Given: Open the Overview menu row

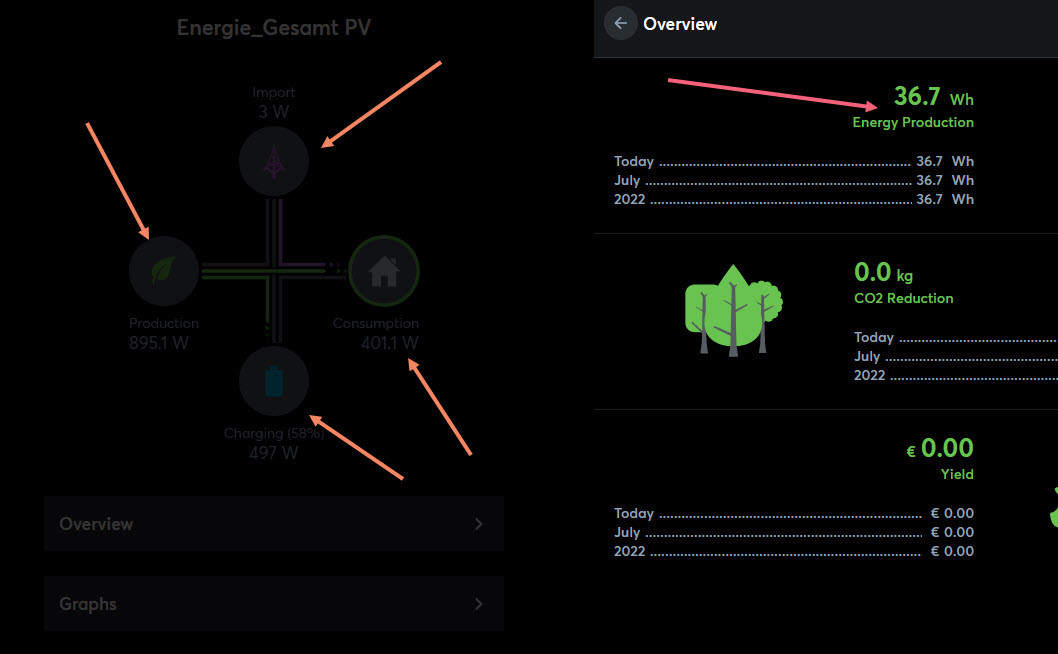Looking at the screenshot, I should pos(273,524).
